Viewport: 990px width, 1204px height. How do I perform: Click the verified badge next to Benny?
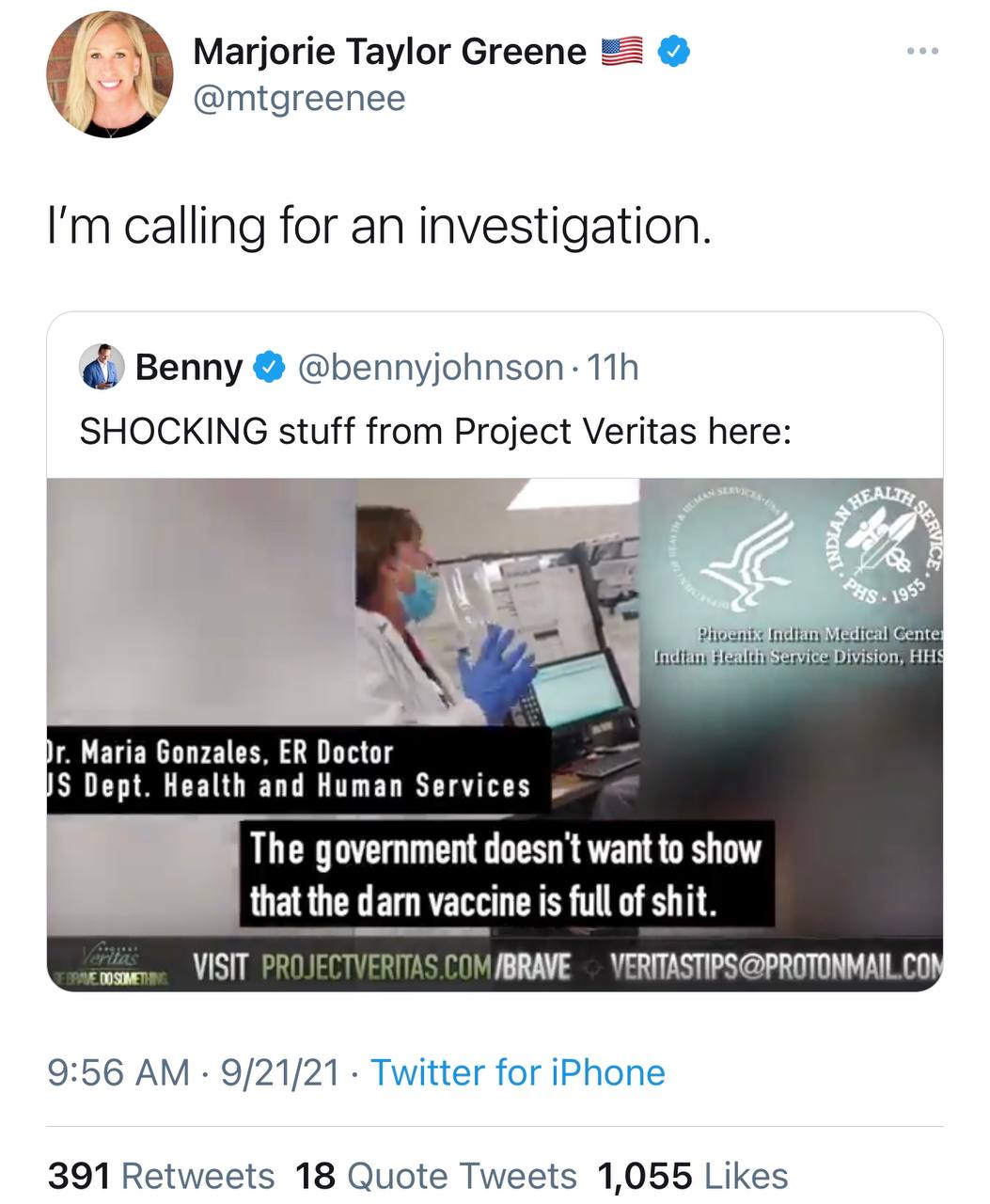click(270, 367)
